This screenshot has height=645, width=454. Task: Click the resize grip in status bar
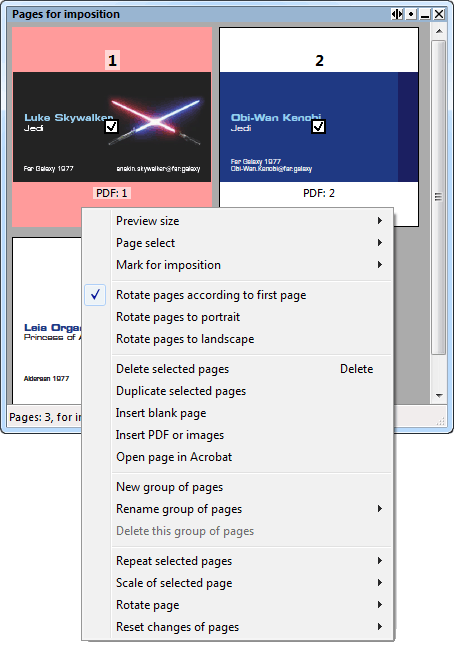click(x=440, y=421)
